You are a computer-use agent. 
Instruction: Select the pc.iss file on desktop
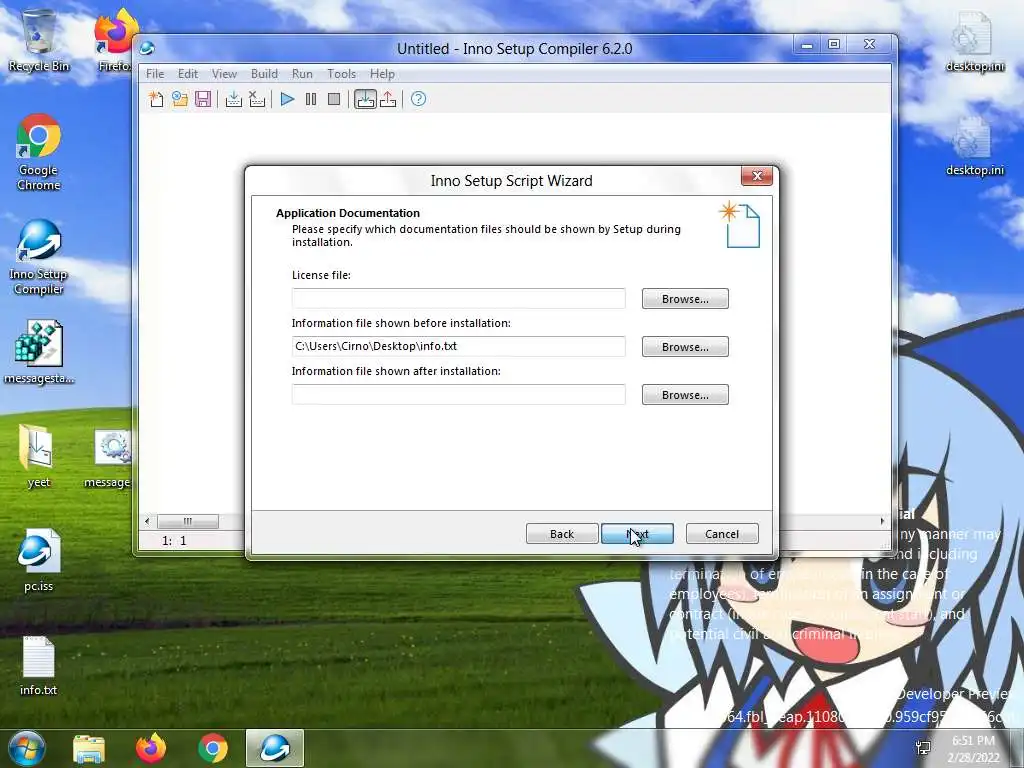tap(39, 560)
